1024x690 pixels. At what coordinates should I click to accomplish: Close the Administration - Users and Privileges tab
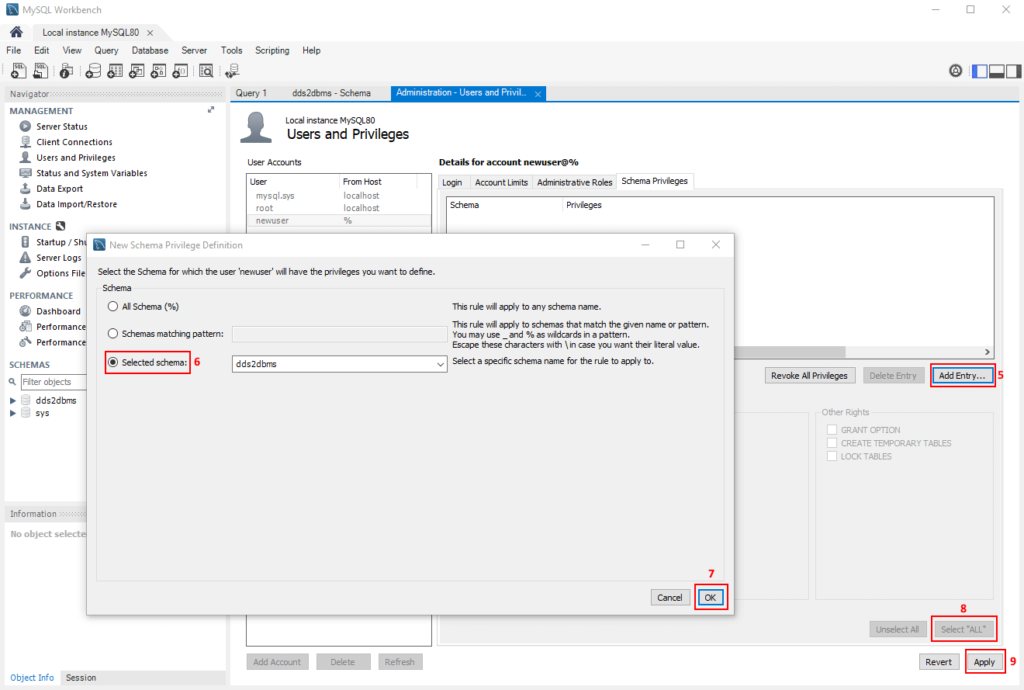pos(537,94)
